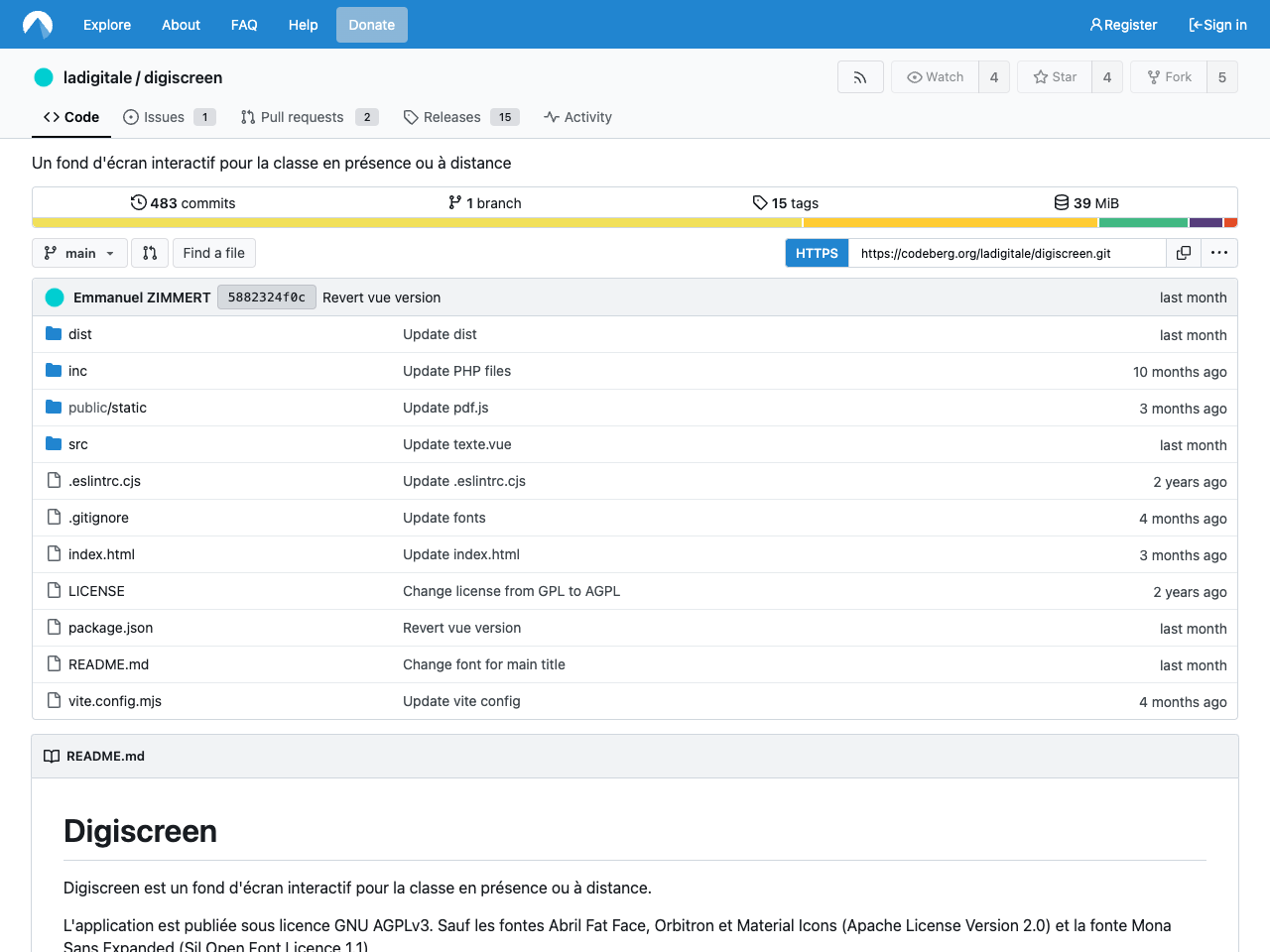
Task: Click the branch icon next to 1 branch
Action: 454,202
